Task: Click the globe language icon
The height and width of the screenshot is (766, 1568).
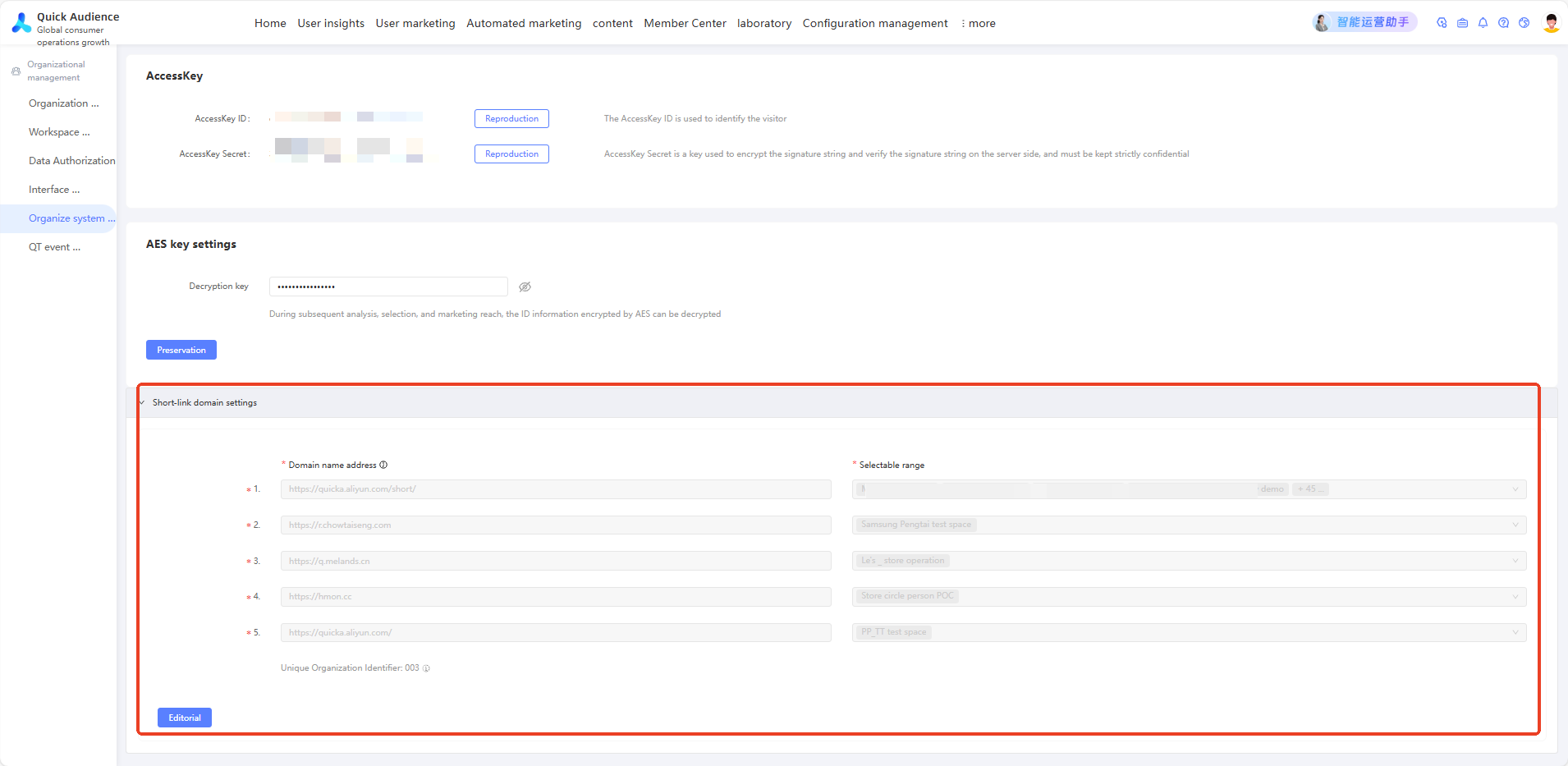Action: point(1524,23)
